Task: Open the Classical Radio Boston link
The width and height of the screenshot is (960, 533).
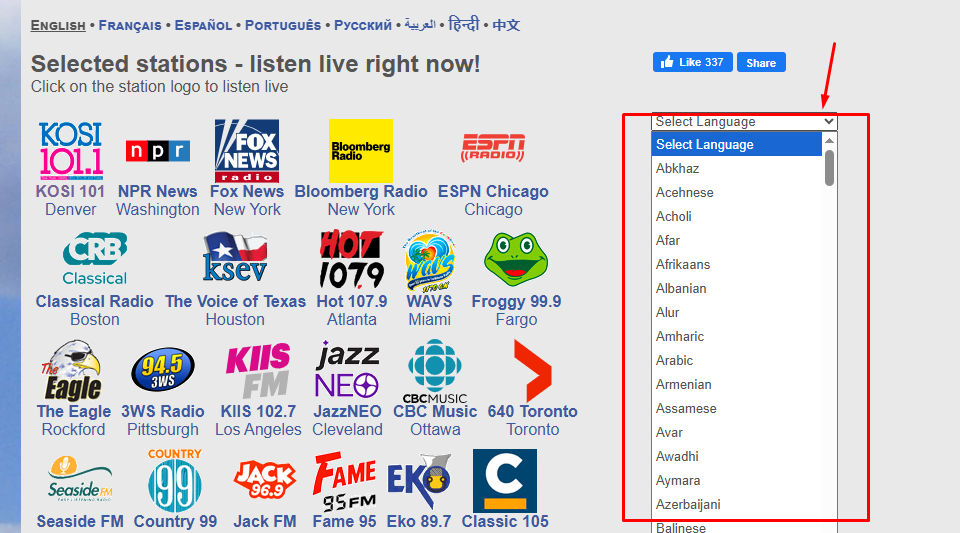Action: click(x=94, y=310)
